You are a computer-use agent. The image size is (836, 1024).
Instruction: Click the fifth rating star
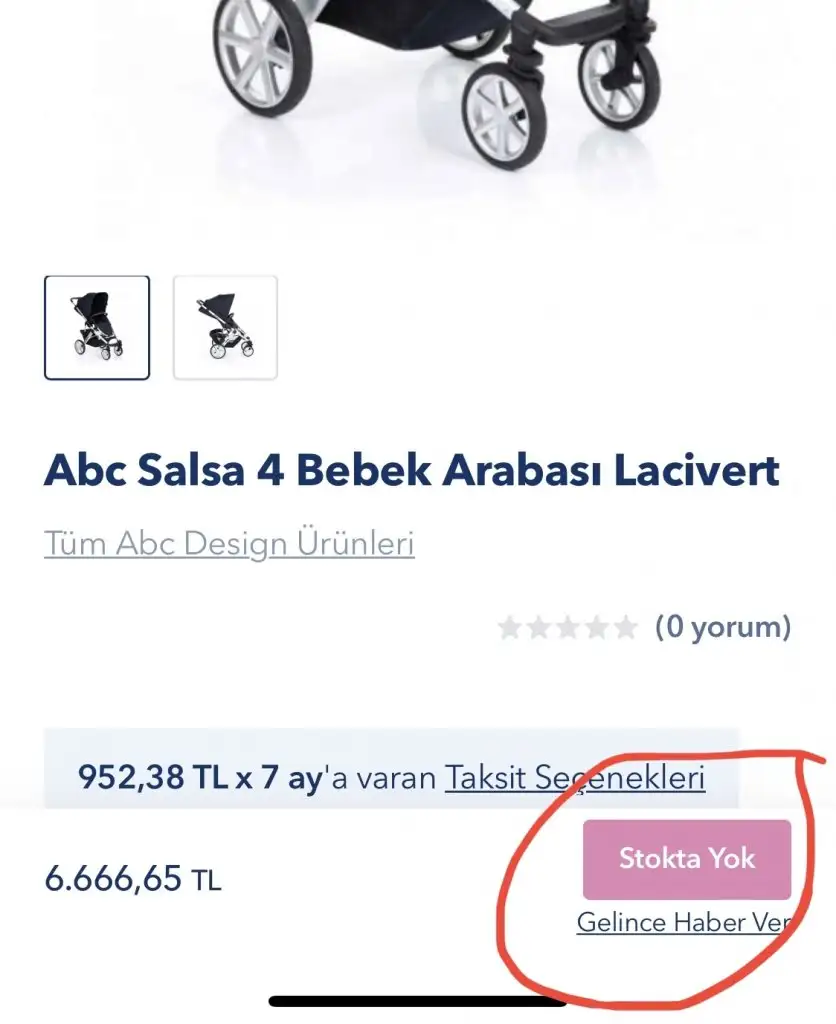coord(626,628)
